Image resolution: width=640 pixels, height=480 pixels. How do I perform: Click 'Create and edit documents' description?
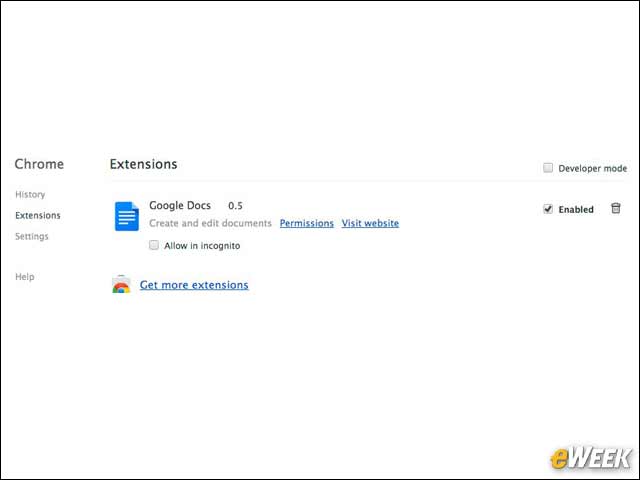(210, 223)
